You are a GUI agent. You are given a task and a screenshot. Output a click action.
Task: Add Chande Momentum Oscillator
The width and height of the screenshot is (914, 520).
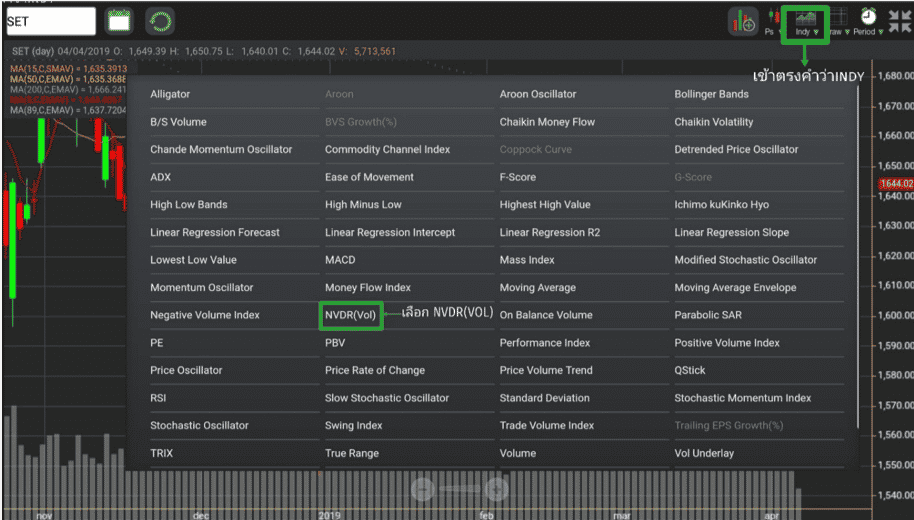[x=221, y=150]
